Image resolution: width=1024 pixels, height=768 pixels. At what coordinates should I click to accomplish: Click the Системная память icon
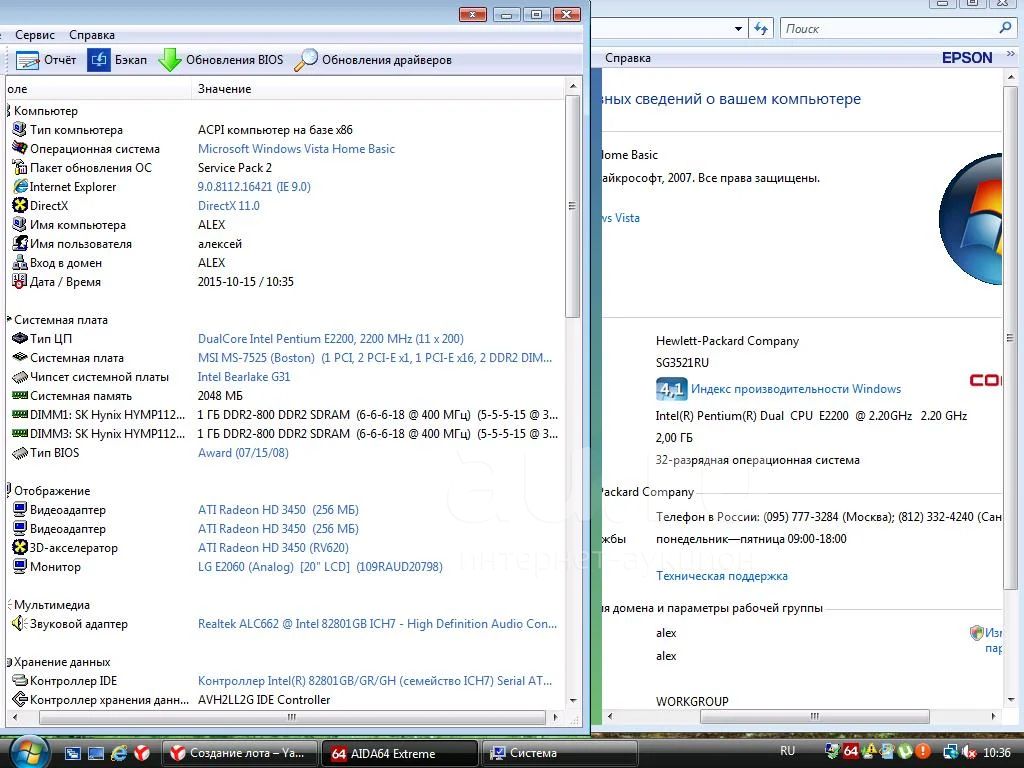[x=20, y=395]
